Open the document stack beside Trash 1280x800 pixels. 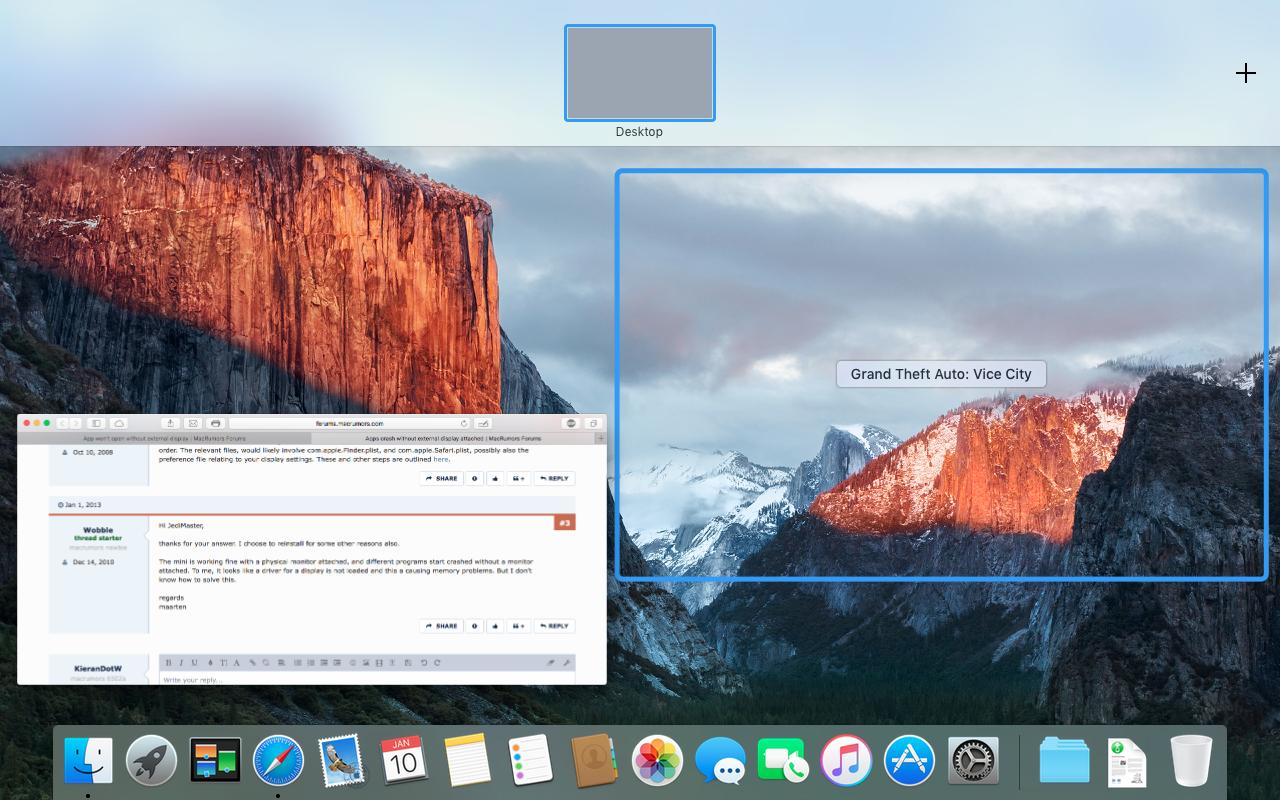1127,762
